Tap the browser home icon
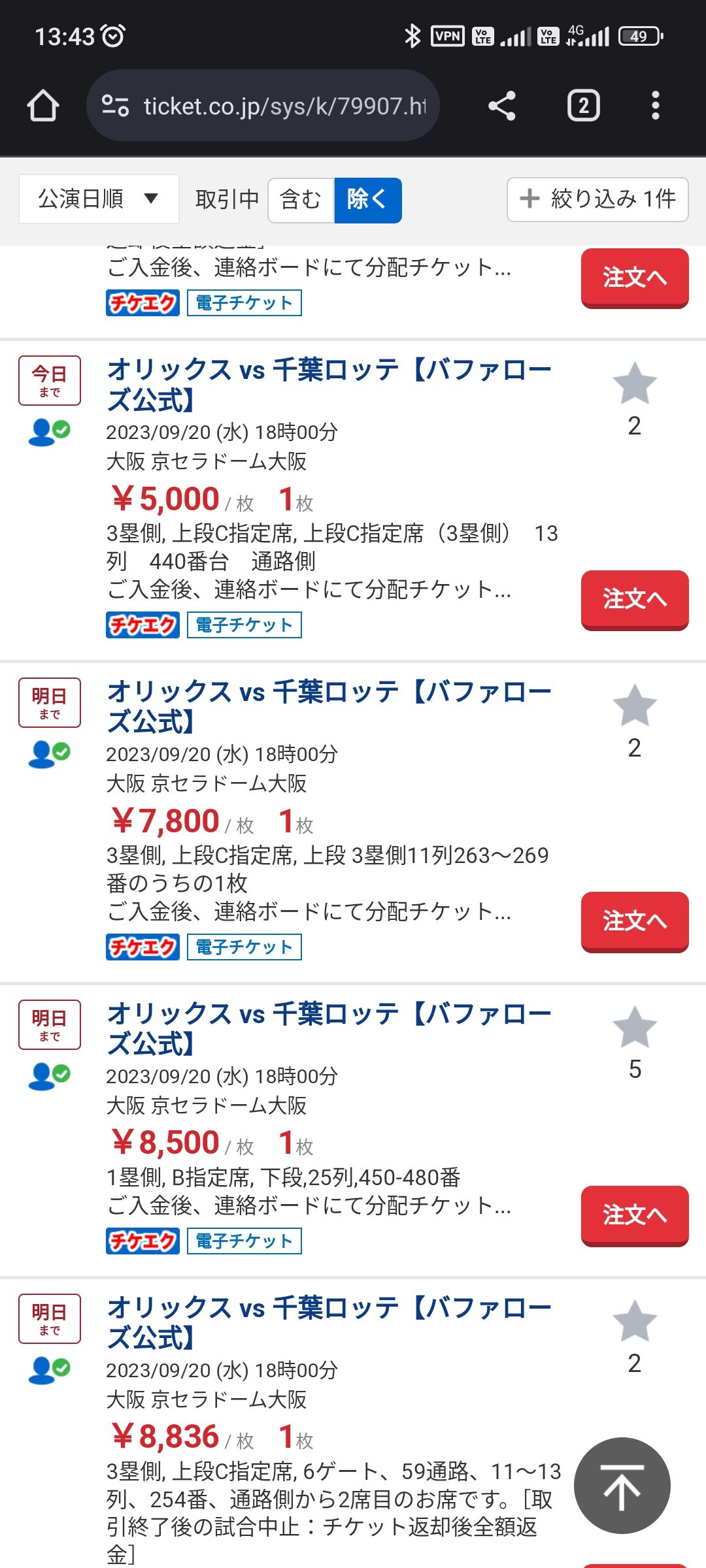This screenshot has height=1568, width=706. pyautogui.click(x=43, y=106)
